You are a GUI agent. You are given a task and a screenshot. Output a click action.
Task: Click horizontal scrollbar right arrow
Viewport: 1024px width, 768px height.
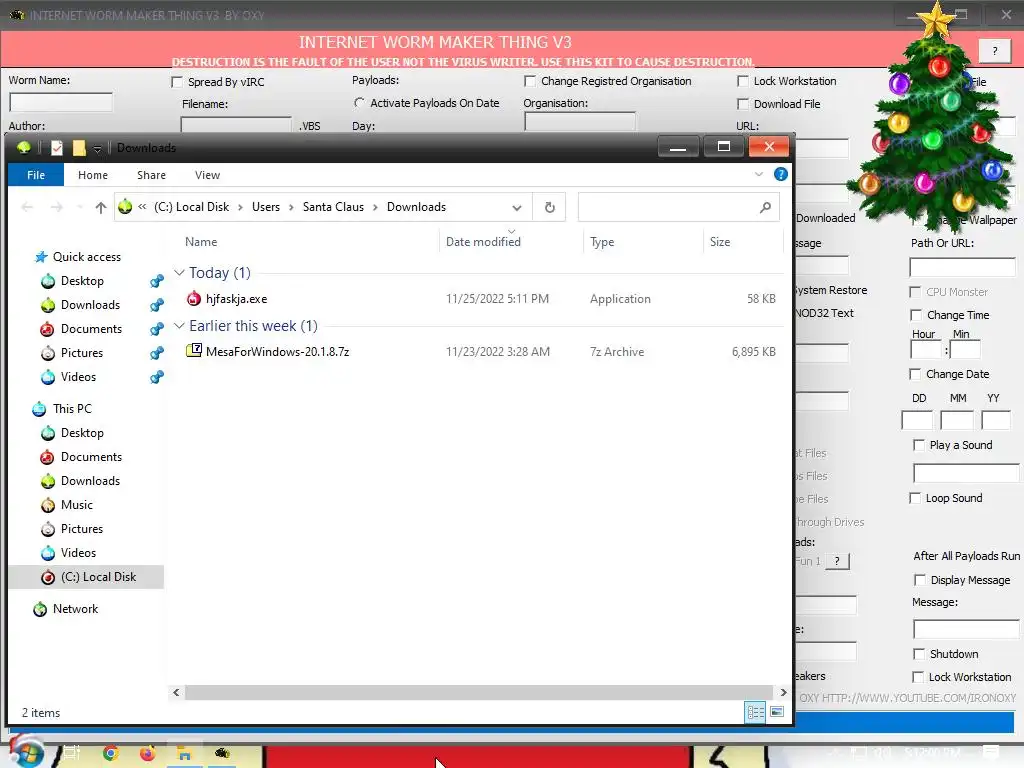[783, 692]
